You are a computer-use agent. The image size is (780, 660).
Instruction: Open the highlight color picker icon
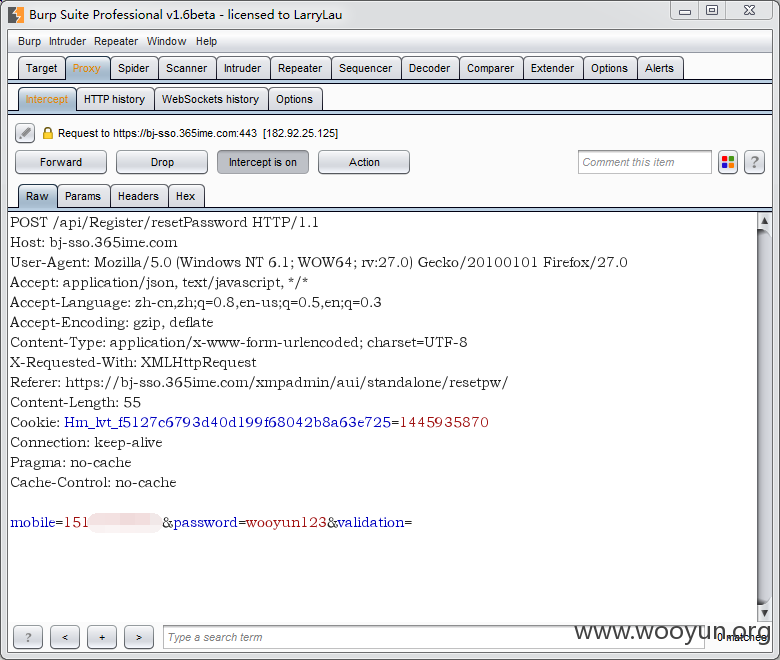coord(728,162)
